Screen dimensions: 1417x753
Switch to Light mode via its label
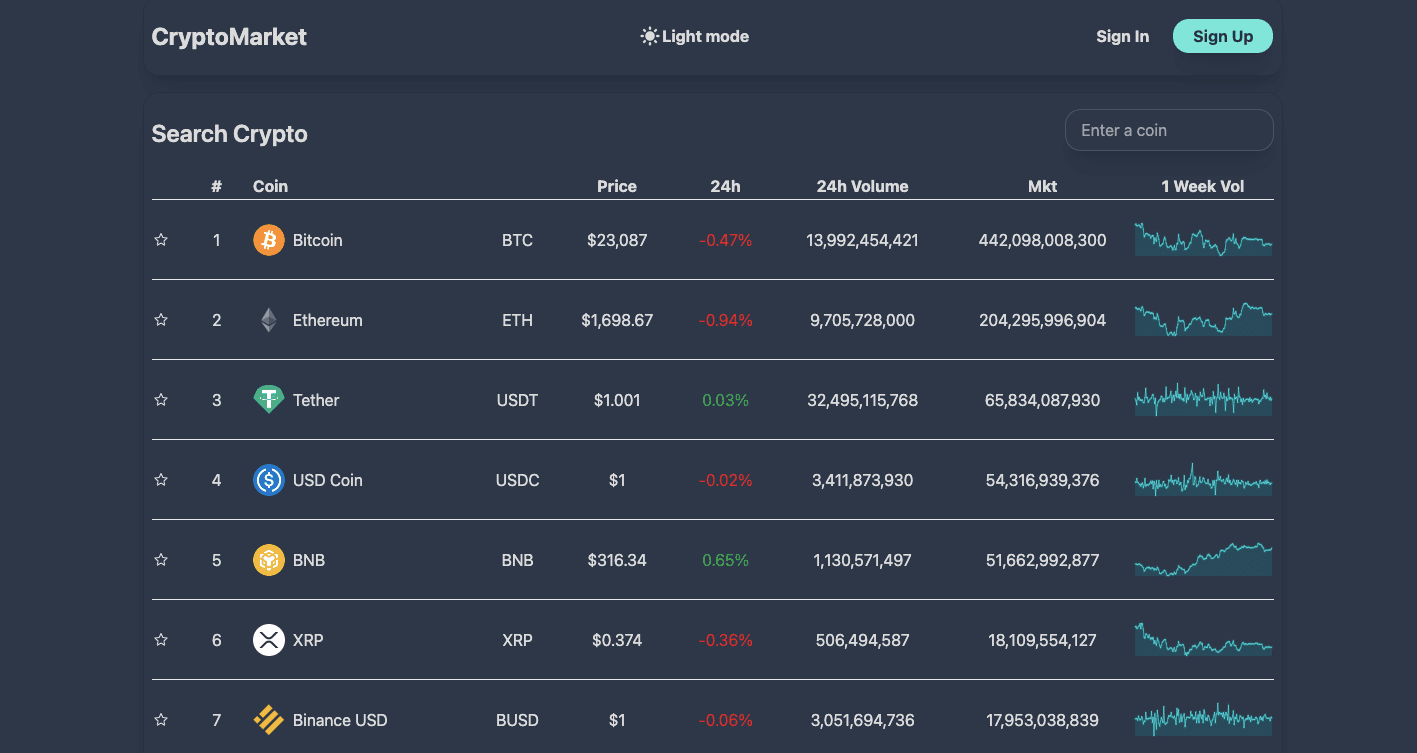coord(705,37)
